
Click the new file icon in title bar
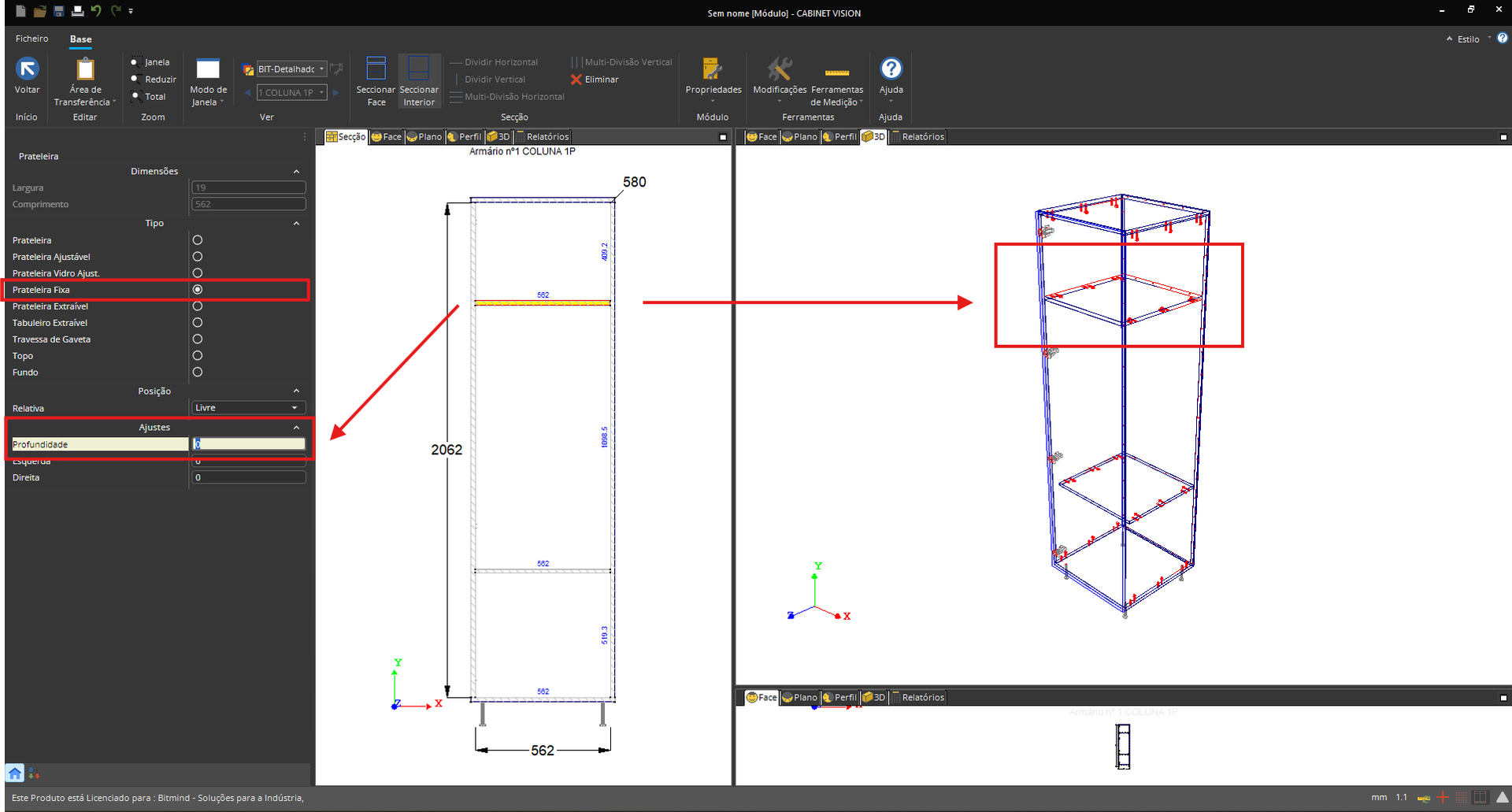[20, 11]
